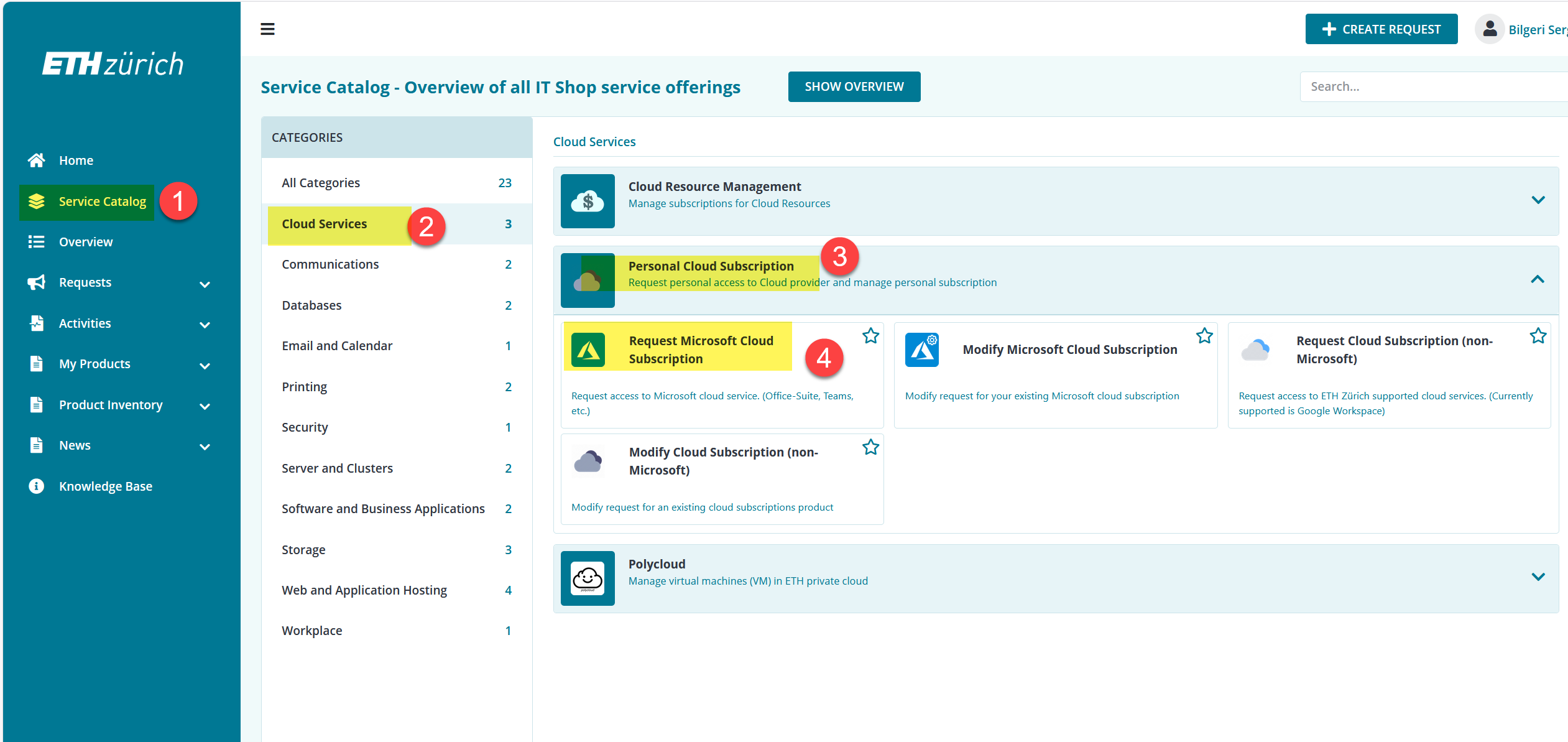Viewport: 1568px width, 742px height.
Task: Click the user avatar icon
Action: (1490, 29)
